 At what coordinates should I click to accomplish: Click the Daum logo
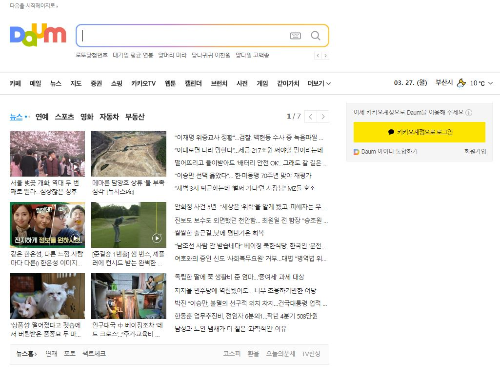[38, 35]
